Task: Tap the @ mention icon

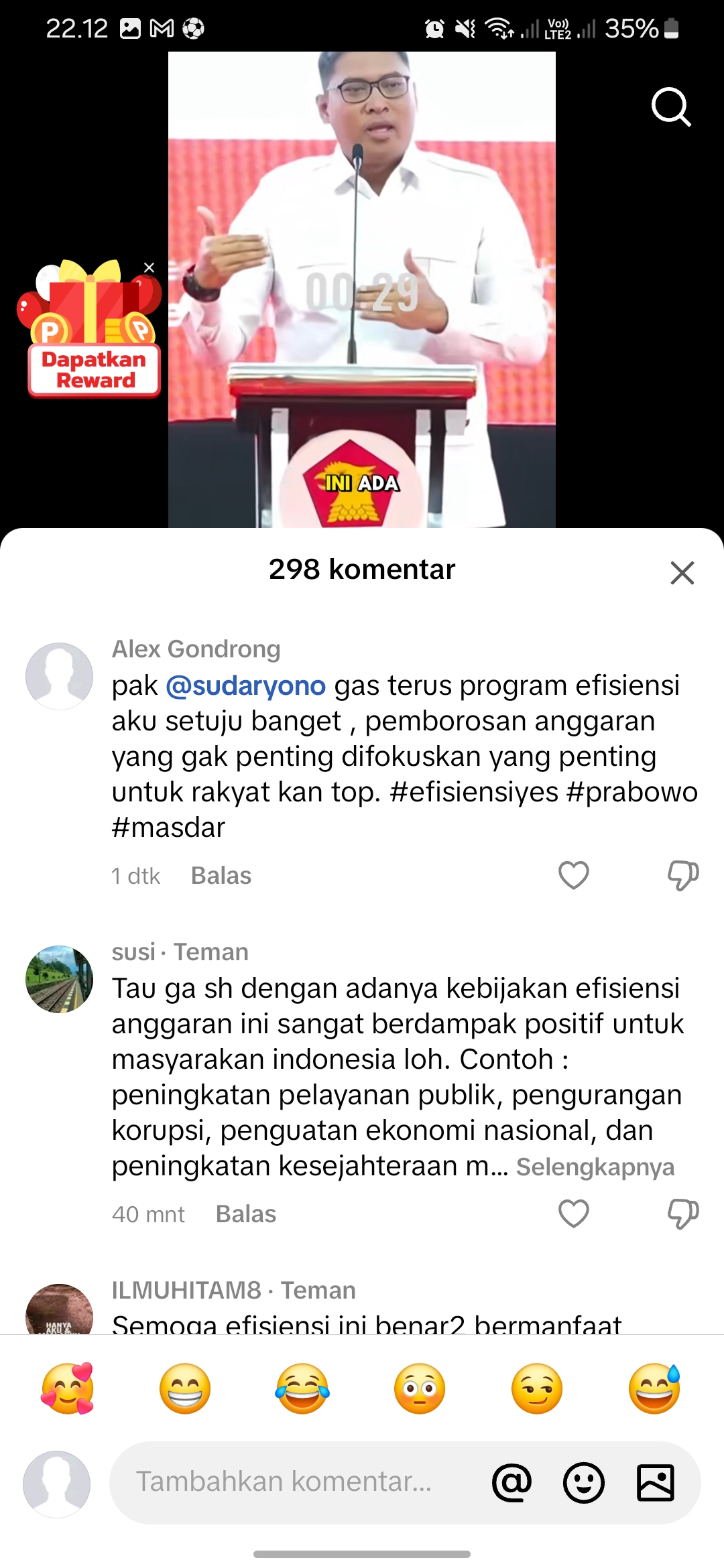Action: (x=512, y=1482)
